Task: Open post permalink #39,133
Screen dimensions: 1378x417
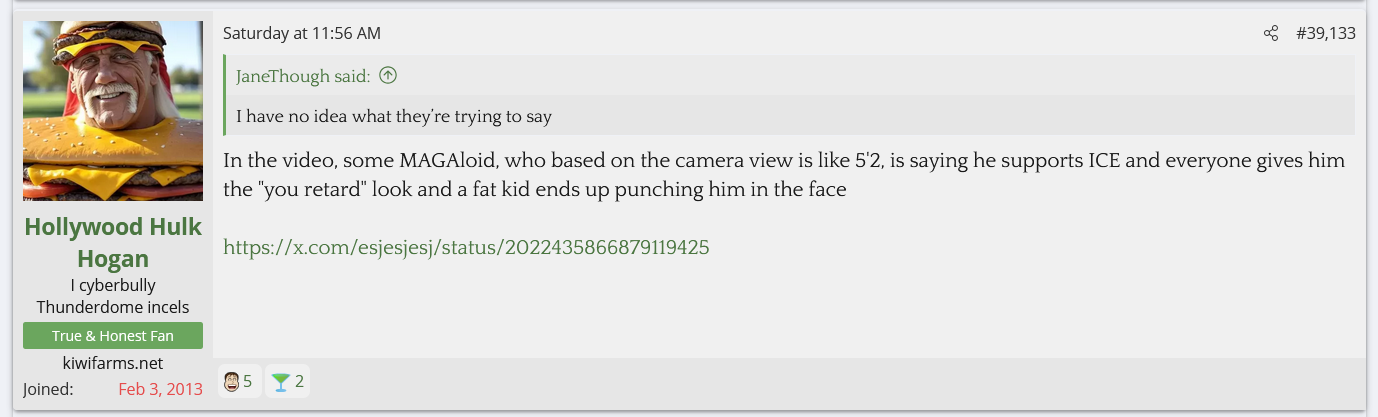Action: (x=1325, y=34)
